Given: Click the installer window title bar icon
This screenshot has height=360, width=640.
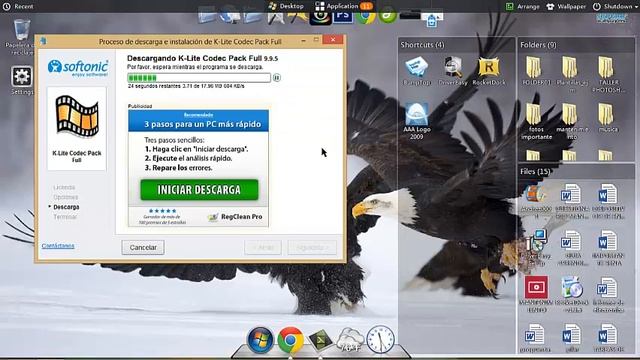Looking at the screenshot, I should tap(43, 41).
